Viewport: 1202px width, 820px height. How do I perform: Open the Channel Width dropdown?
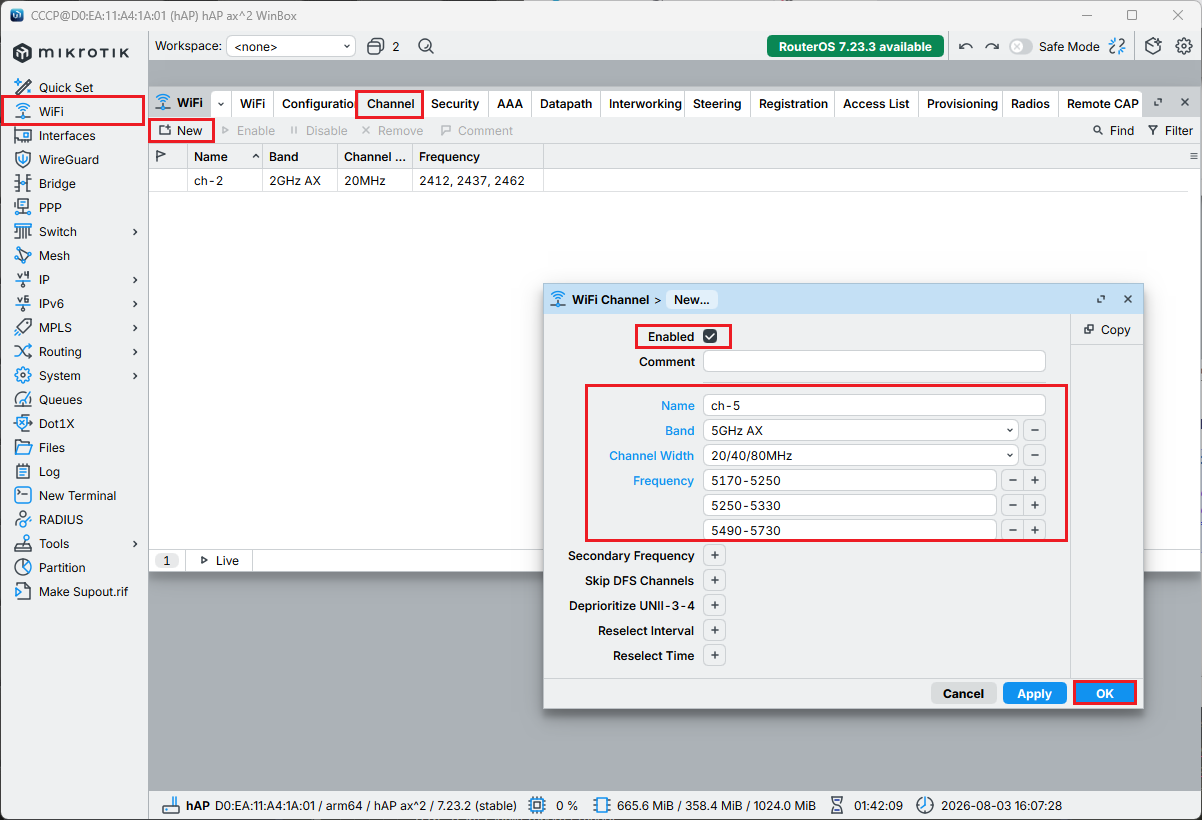pyautogui.click(x=860, y=455)
